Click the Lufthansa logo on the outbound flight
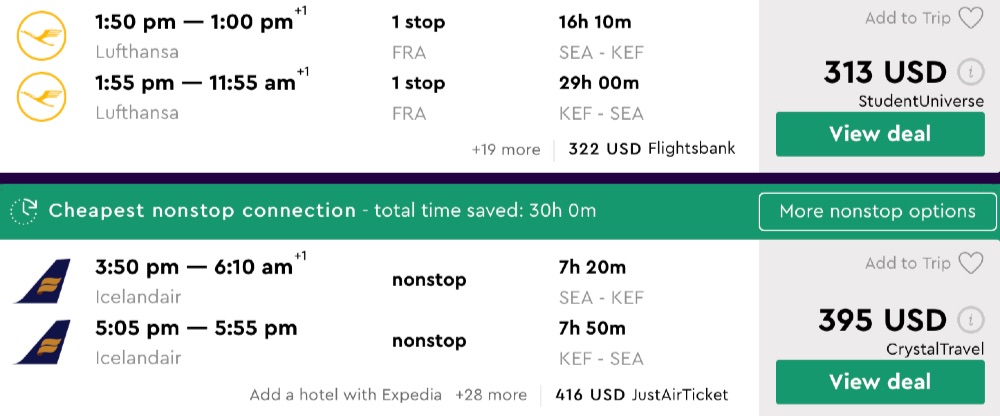Image resolution: width=1000 pixels, height=416 pixels. pos(40,37)
